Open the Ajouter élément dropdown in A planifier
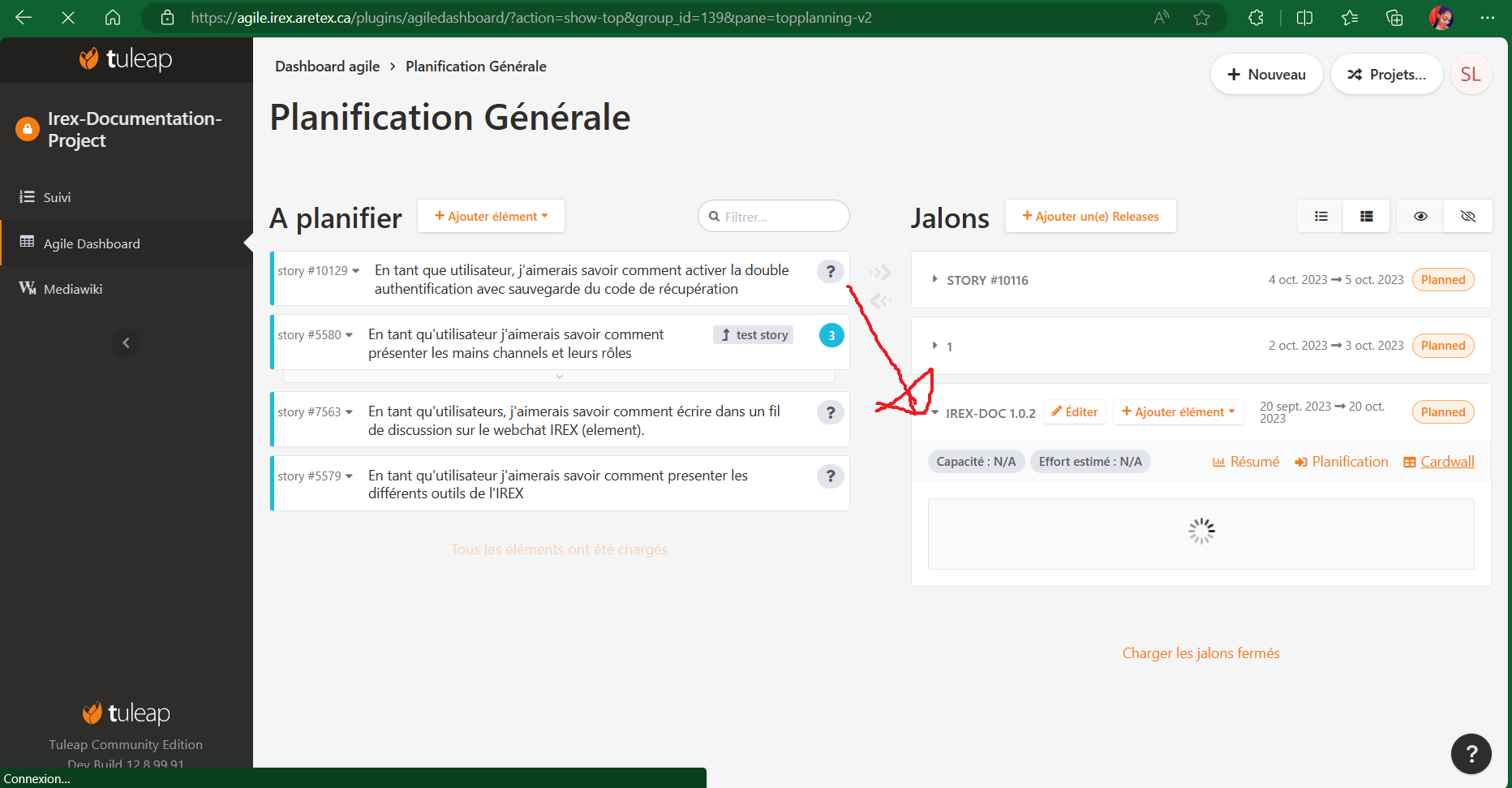 (491, 217)
